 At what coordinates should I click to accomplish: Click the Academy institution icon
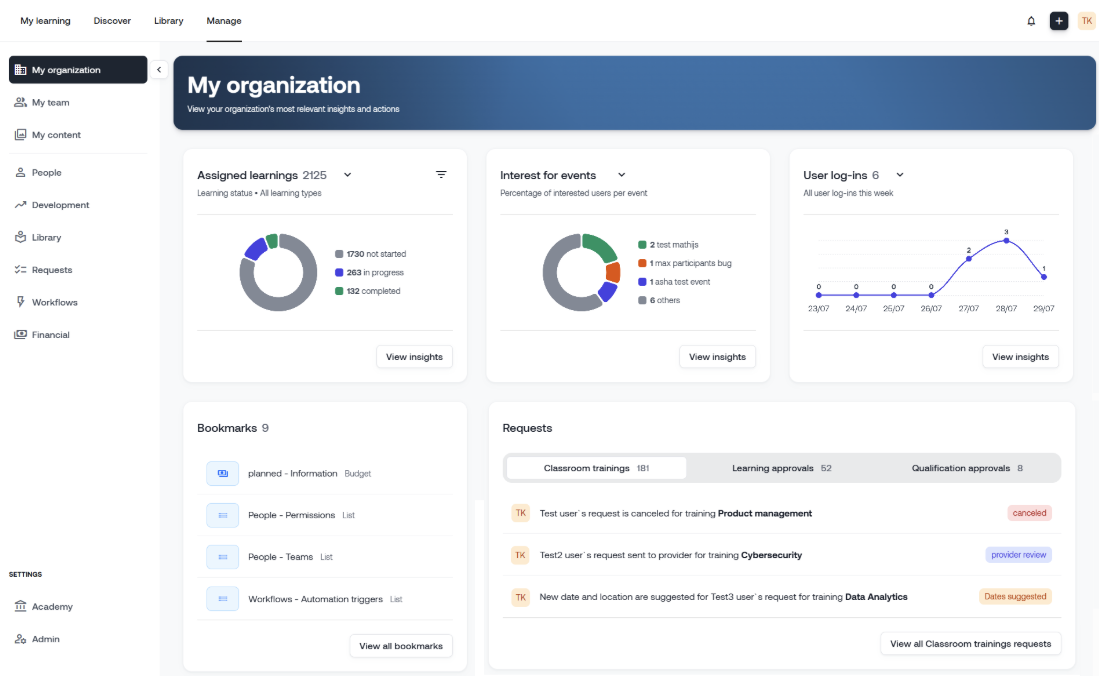(20, 607)
